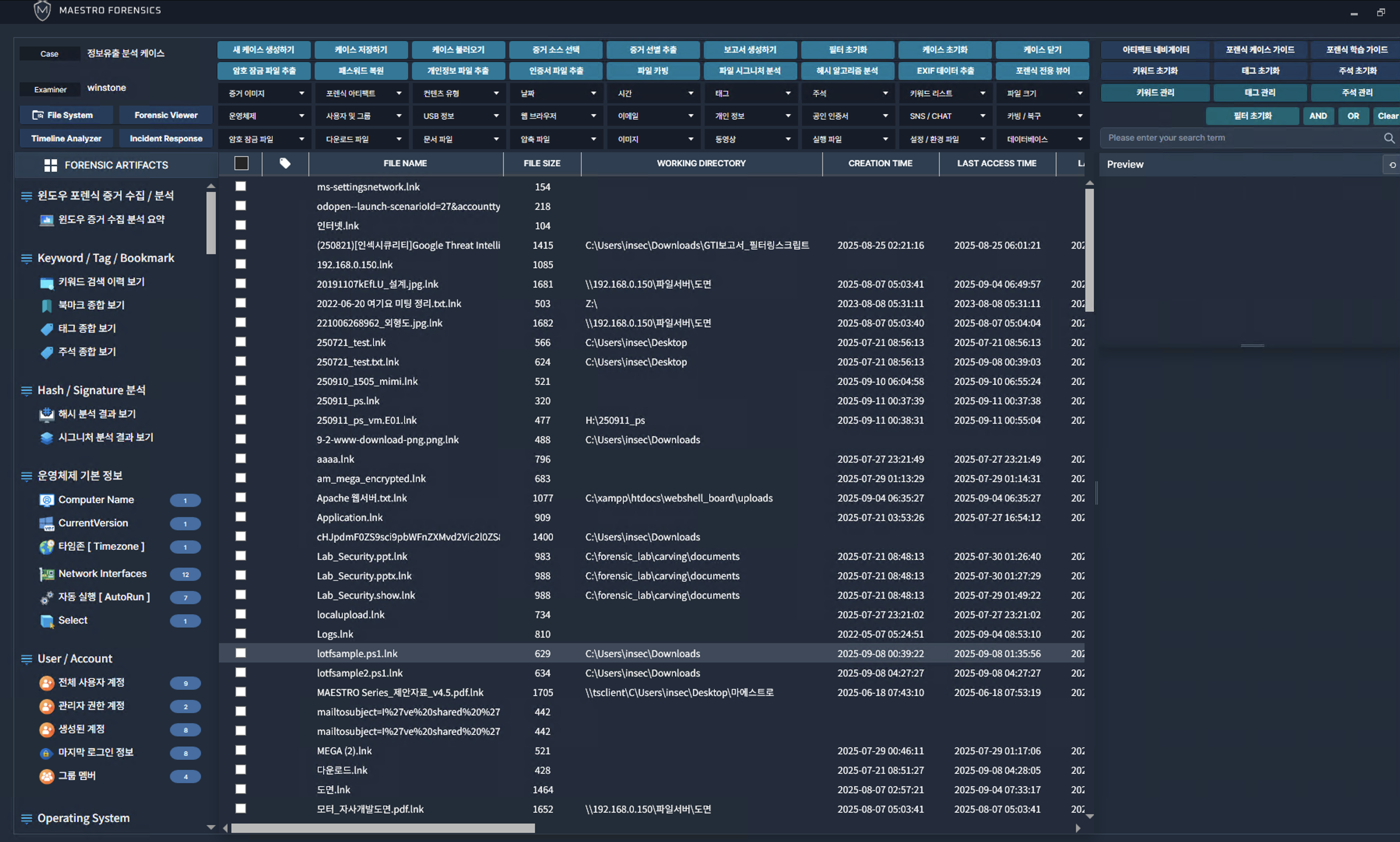1400x842 pixels.
Task: Click the horizontal scrollbar under file table
Action: (383, 828)
